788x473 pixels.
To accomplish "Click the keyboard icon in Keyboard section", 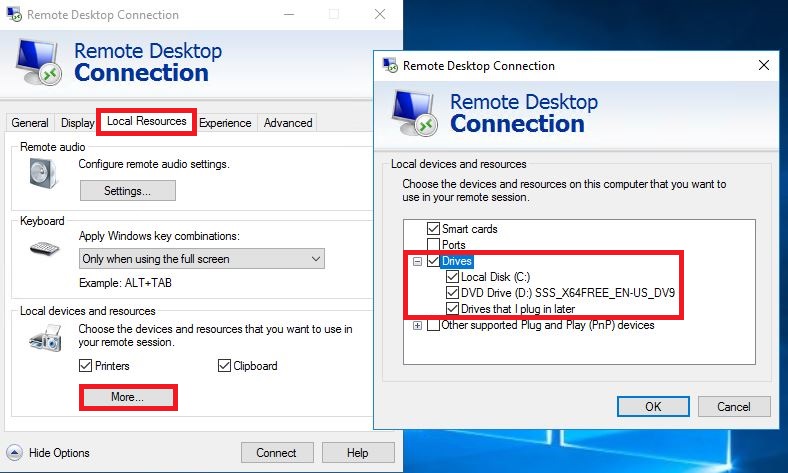I will pos(44,247).
